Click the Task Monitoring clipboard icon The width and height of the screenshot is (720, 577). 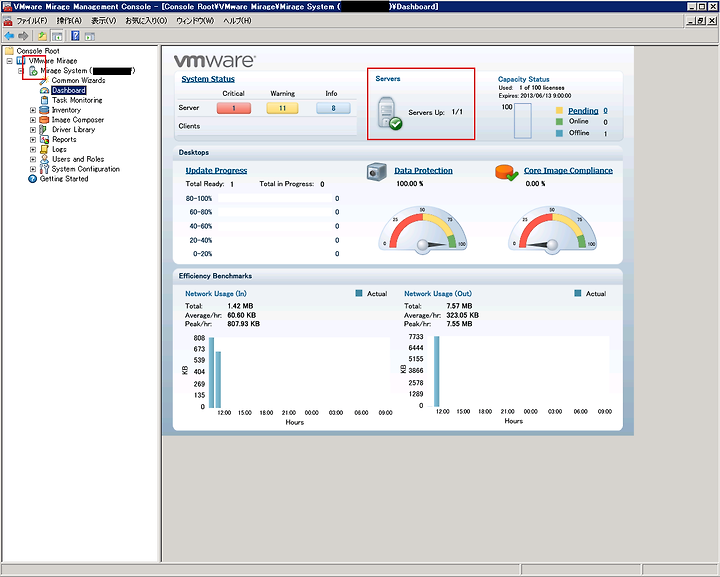[x=44, y=100]
